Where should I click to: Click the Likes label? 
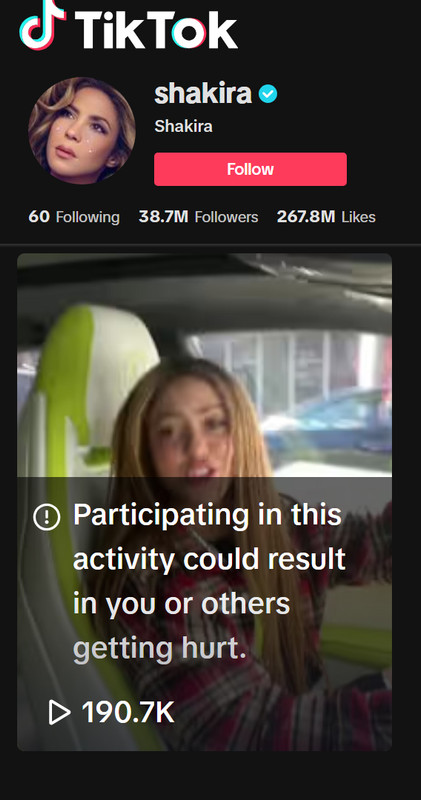358,217
